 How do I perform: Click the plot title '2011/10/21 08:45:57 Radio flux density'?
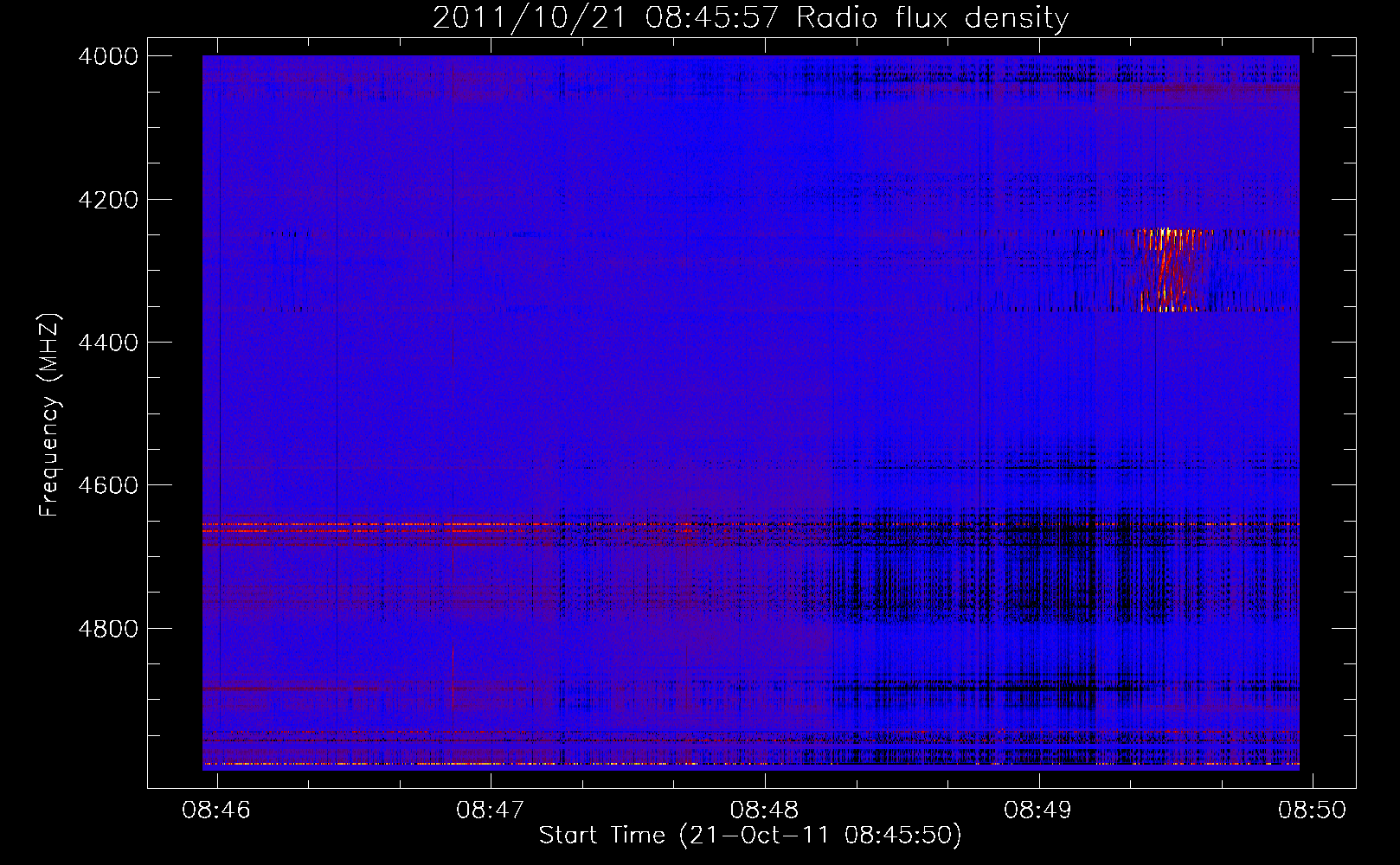coord(750,17)
